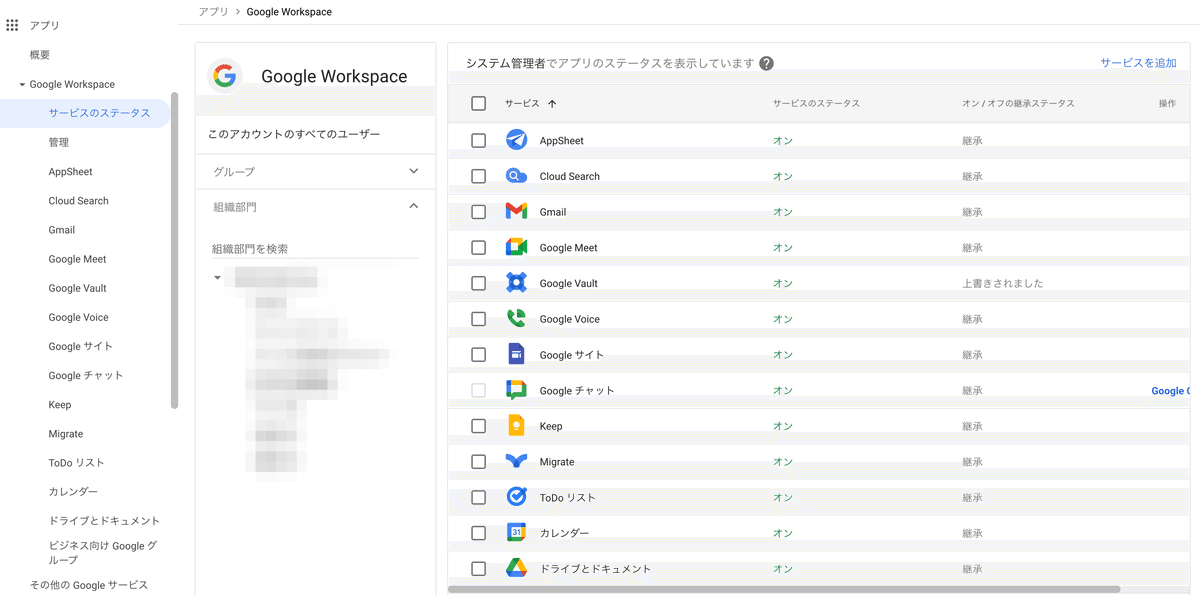Tick the checkbox for the AppSheet row
The height and width of the screenshot is (595, 1200).
(478, 141)
